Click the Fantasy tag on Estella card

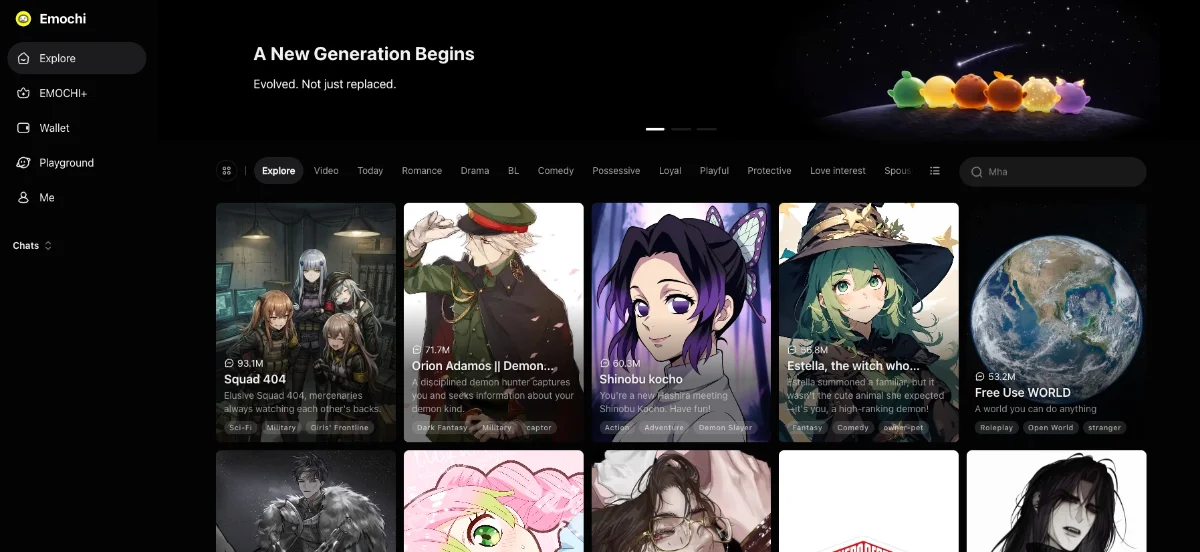[x=807, y=427]
